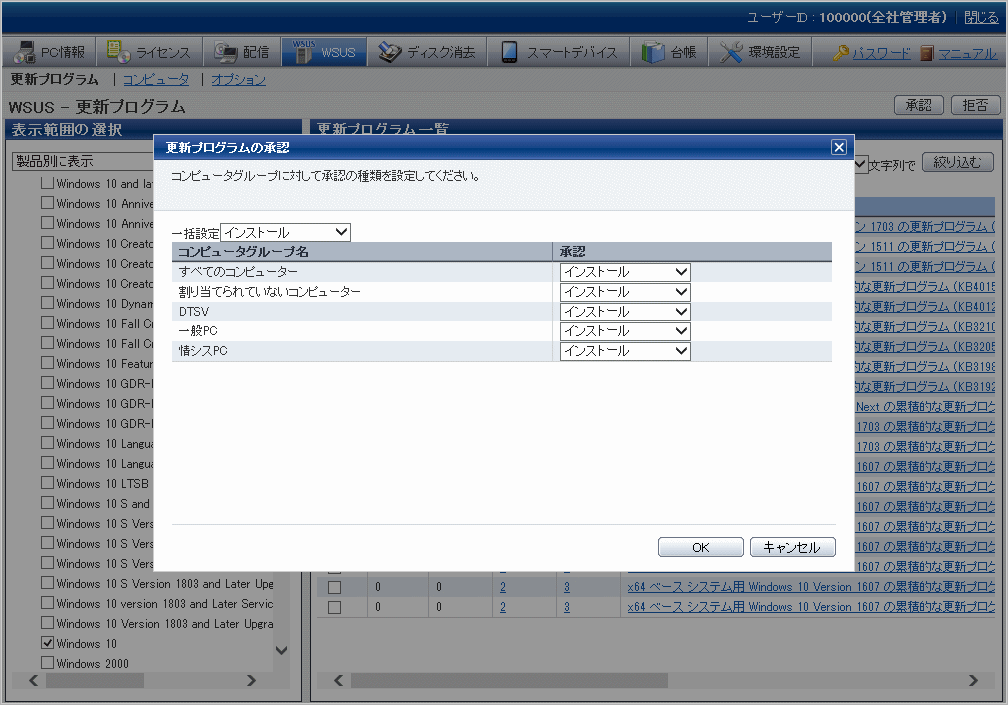Viewport: 1008px width, 705px height.
Task: Select the last update row checkbox
Action: tap(334, 607)
